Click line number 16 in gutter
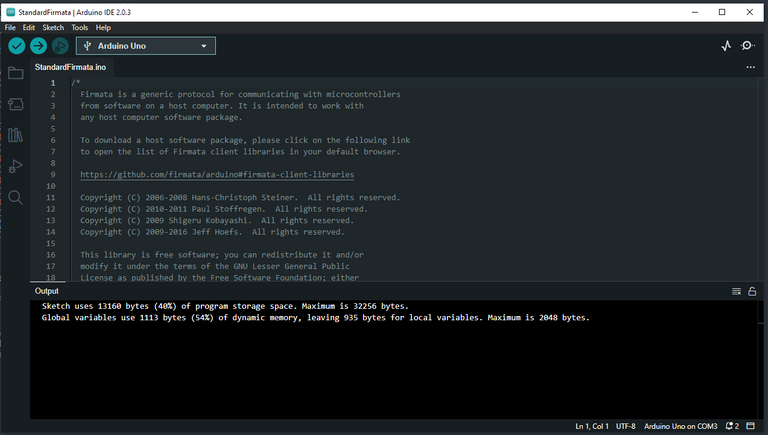 point(50,255)
